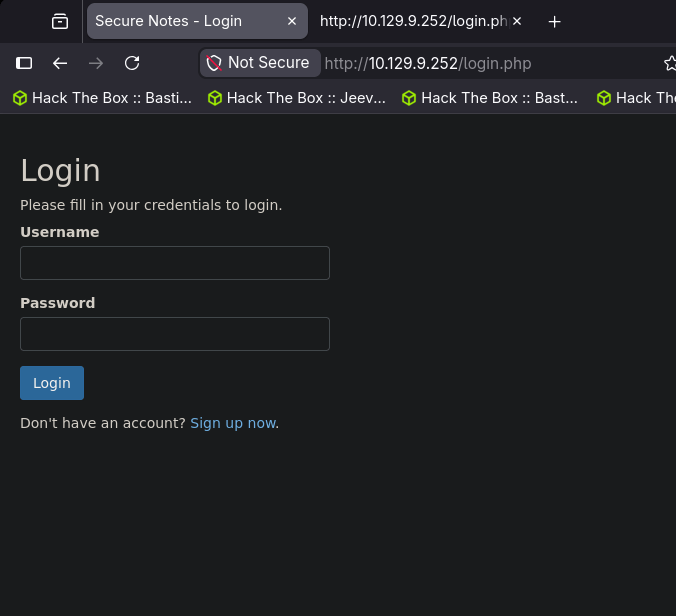Open the third Hack The Box :: Bast... bookmark
676x616 pixels.
click(x=490, y=98)
